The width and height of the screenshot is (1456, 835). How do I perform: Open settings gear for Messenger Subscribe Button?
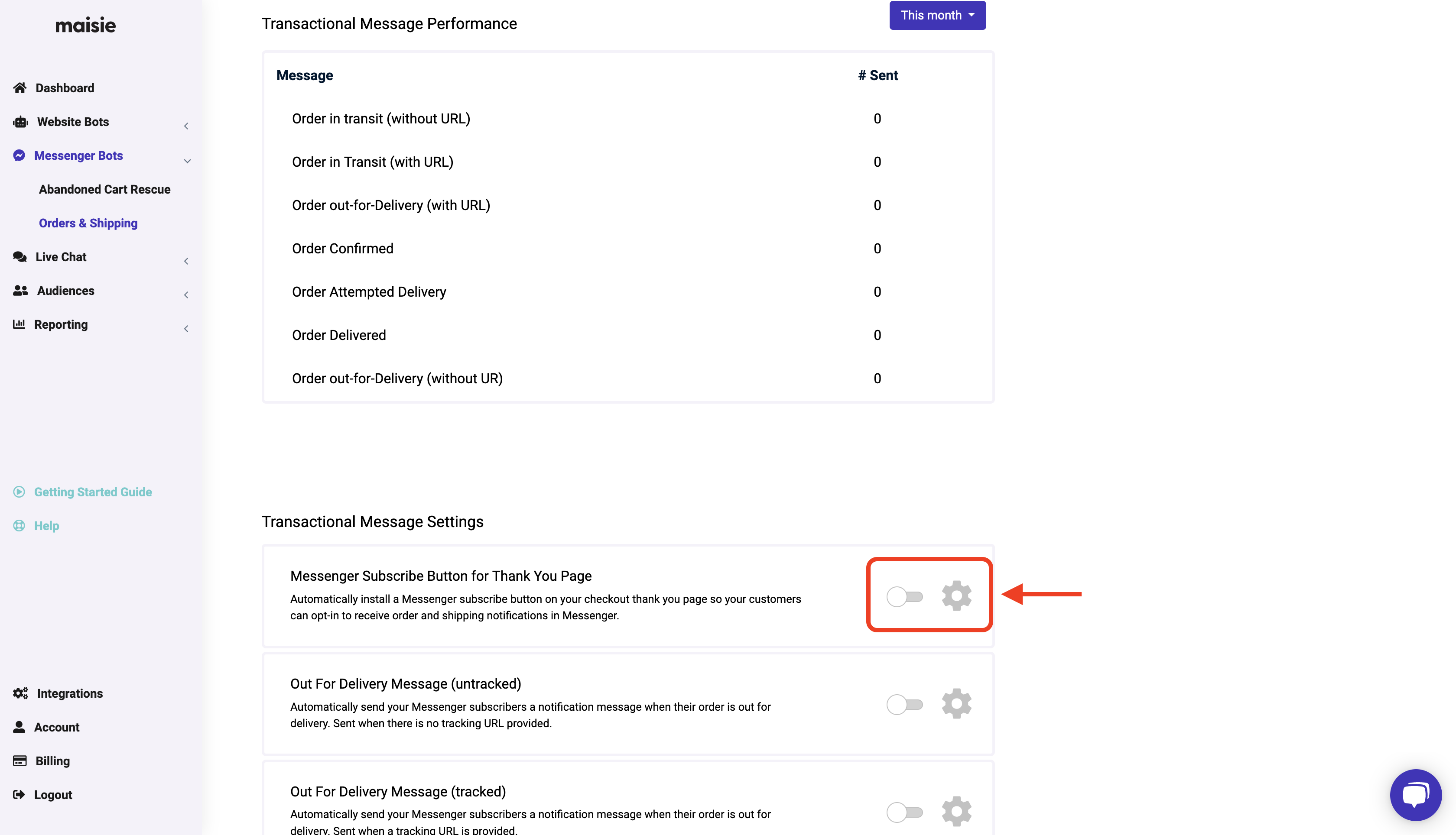pos(956,595)
